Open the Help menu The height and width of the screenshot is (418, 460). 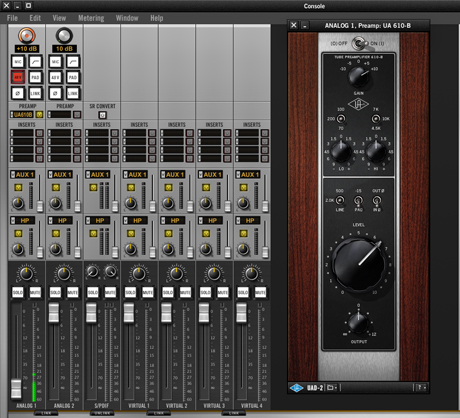pos(157,18)
